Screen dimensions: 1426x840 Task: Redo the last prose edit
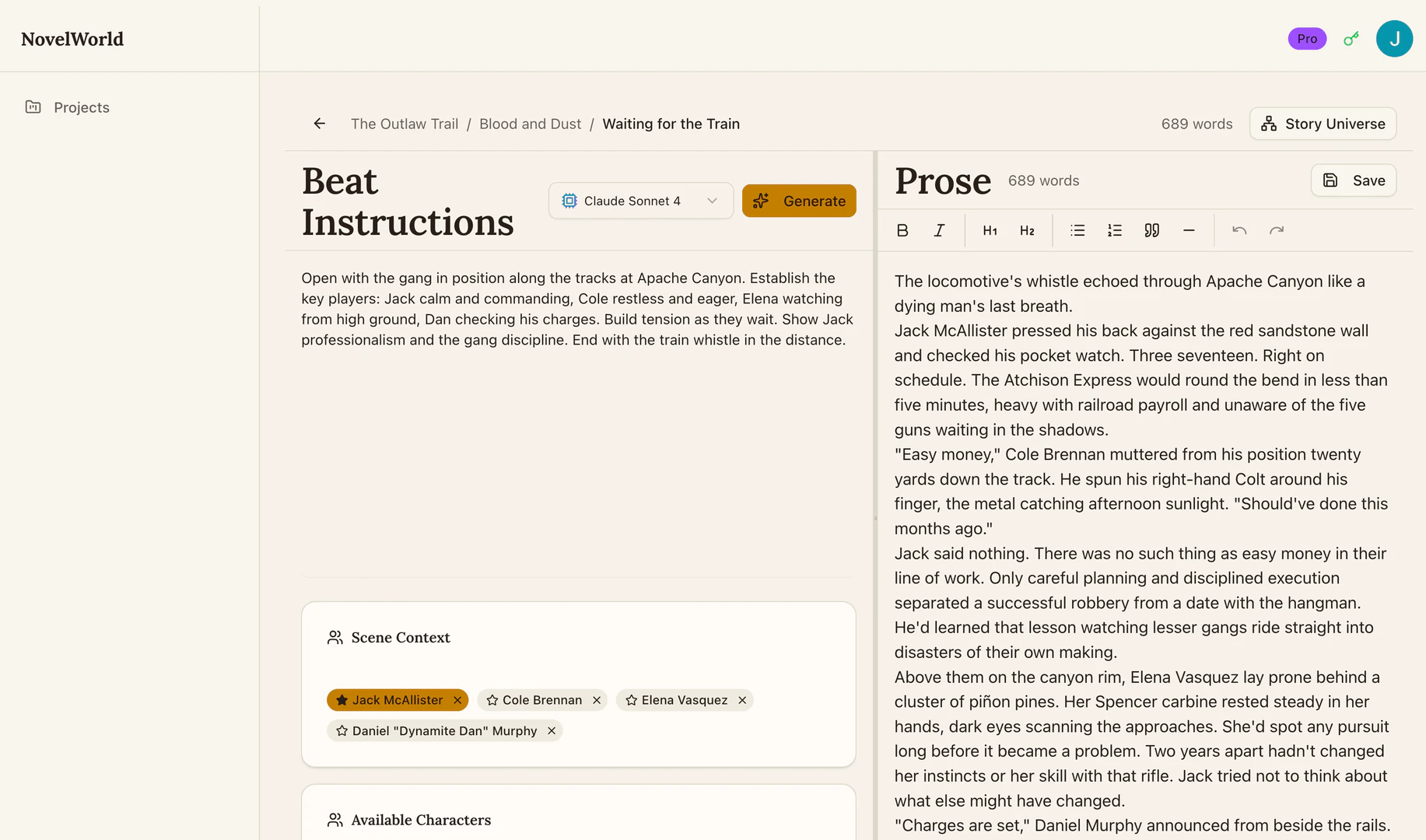point(1276,230)
